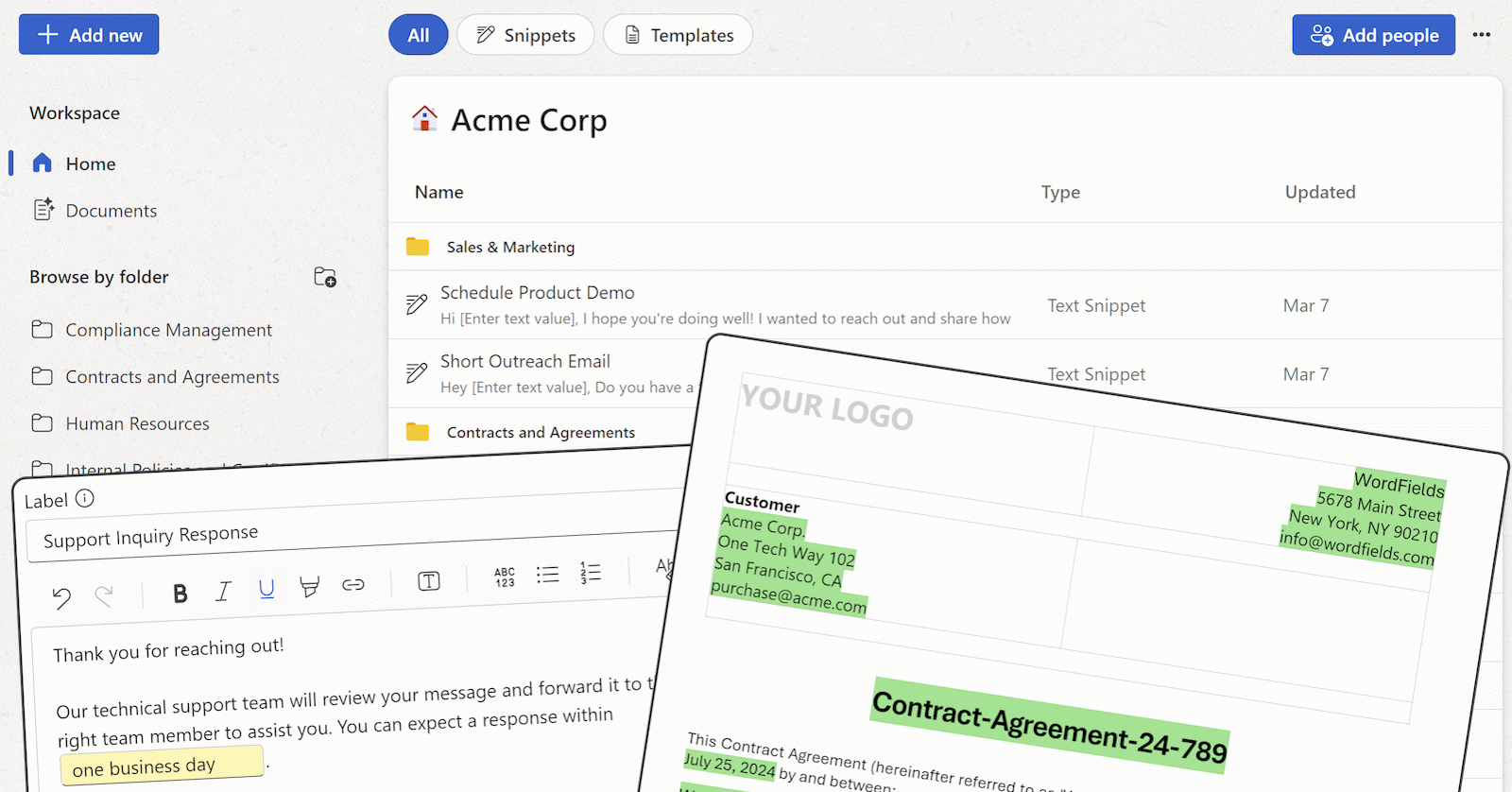Click the snippet icon beside Schedule Product Demo
Image resolution: width=1512 pixels, height=792 pixels.
pos(417,304)
